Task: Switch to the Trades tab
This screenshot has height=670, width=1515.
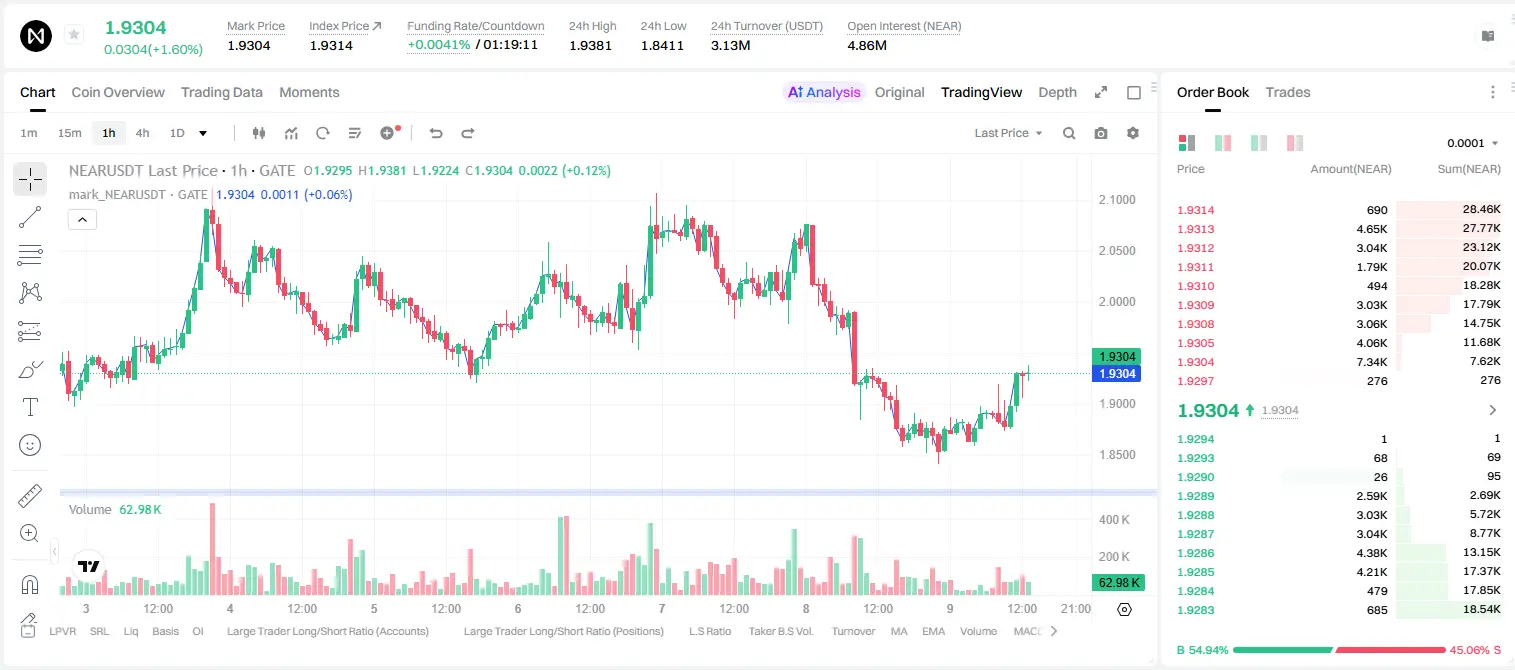Action: 1288,92
